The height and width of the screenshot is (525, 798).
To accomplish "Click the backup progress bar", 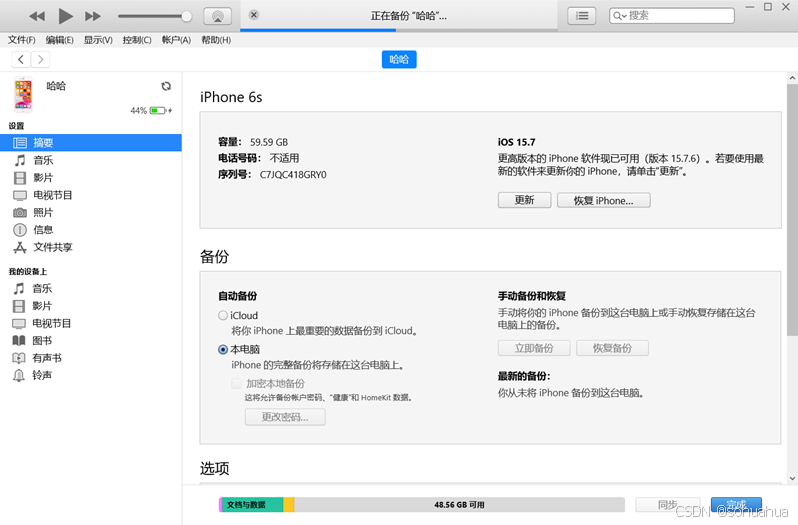I will [x=398, y=30].
